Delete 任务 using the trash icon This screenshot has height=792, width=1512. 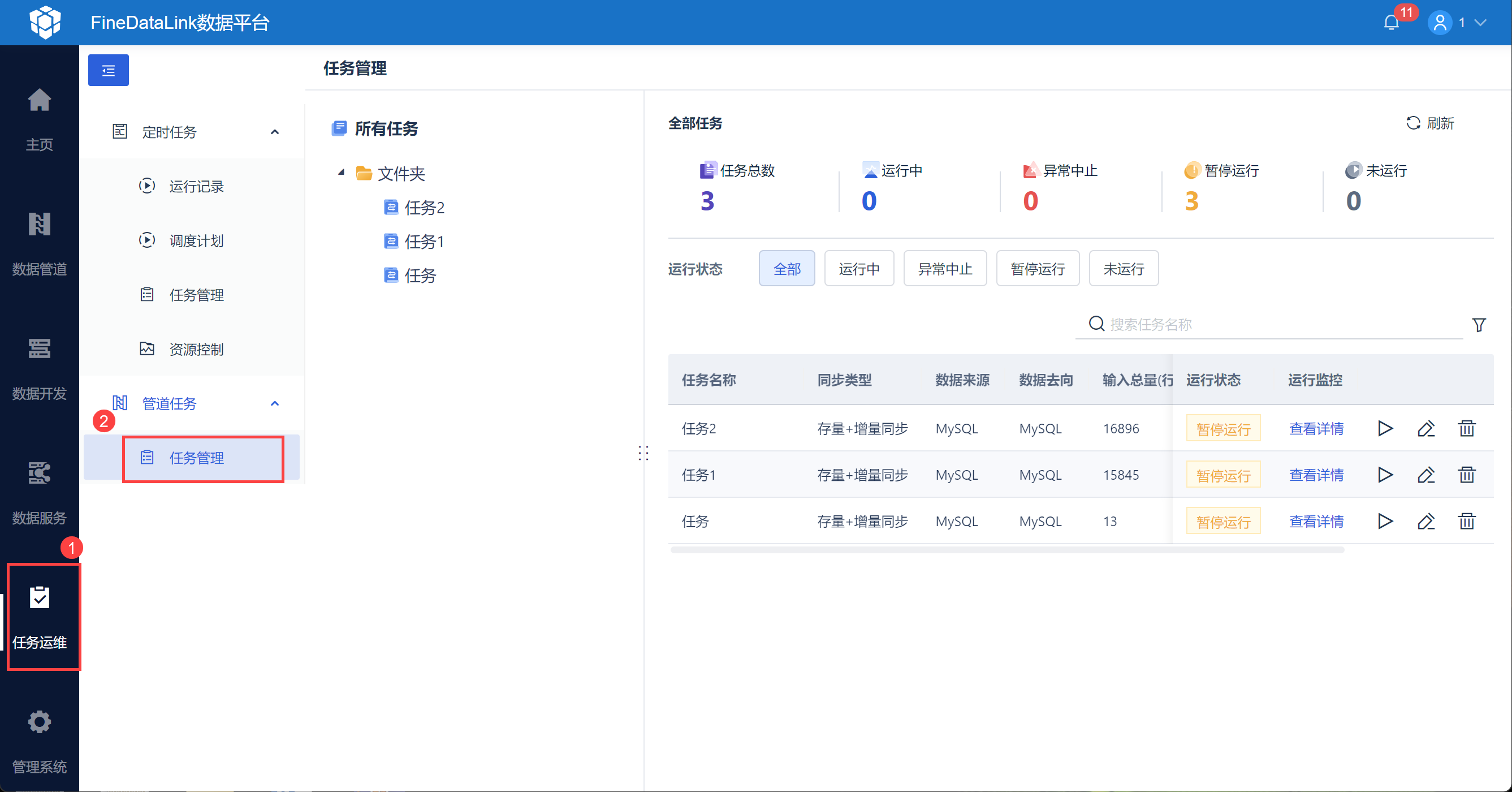[1466, 522]
